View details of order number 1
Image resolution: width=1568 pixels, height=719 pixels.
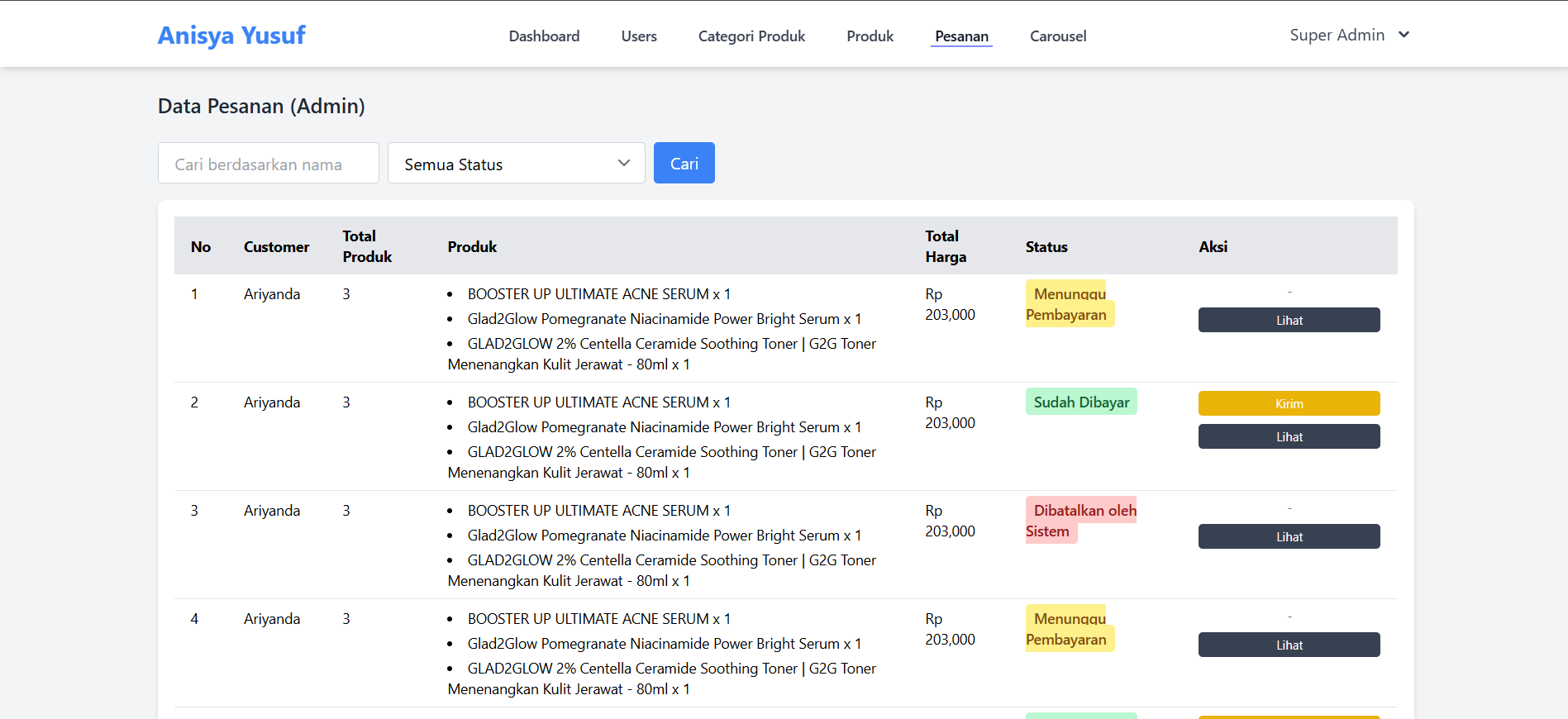(1289, 320)
